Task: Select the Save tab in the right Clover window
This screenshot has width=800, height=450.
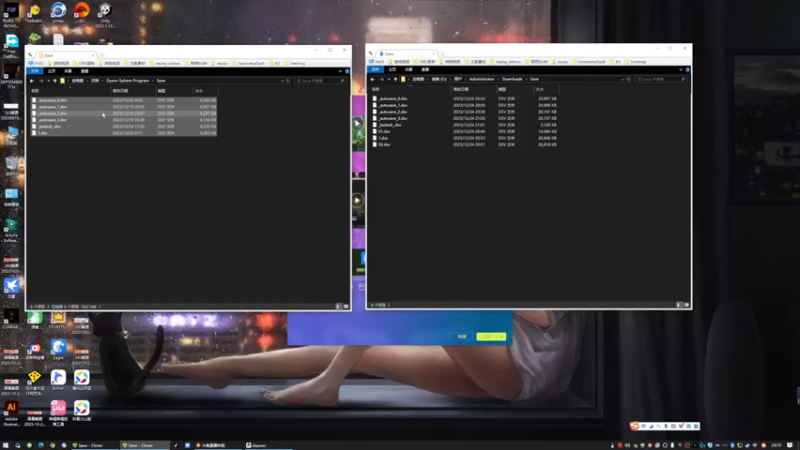Action: 406,54
